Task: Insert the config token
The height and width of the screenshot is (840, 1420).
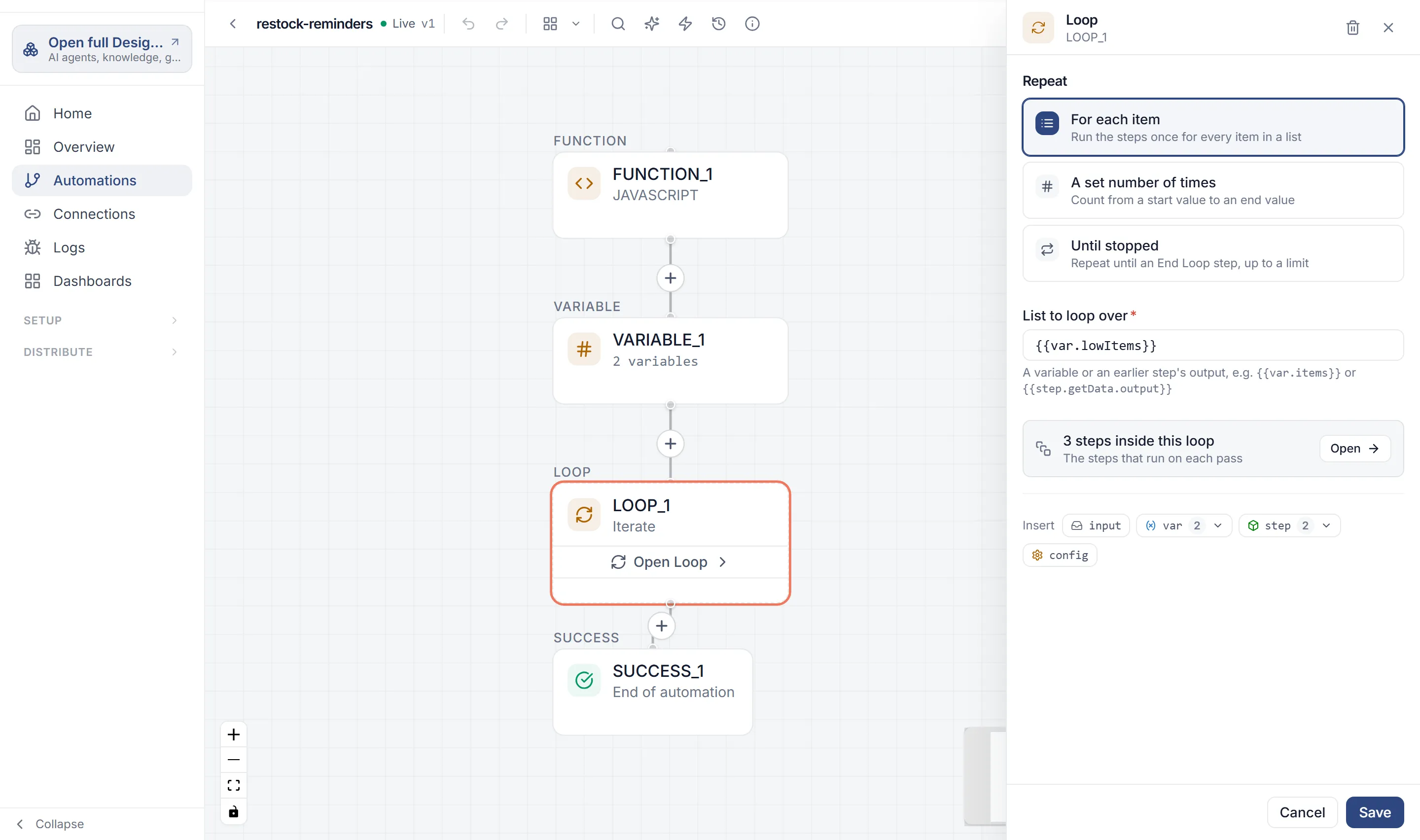Action: 1060,555
